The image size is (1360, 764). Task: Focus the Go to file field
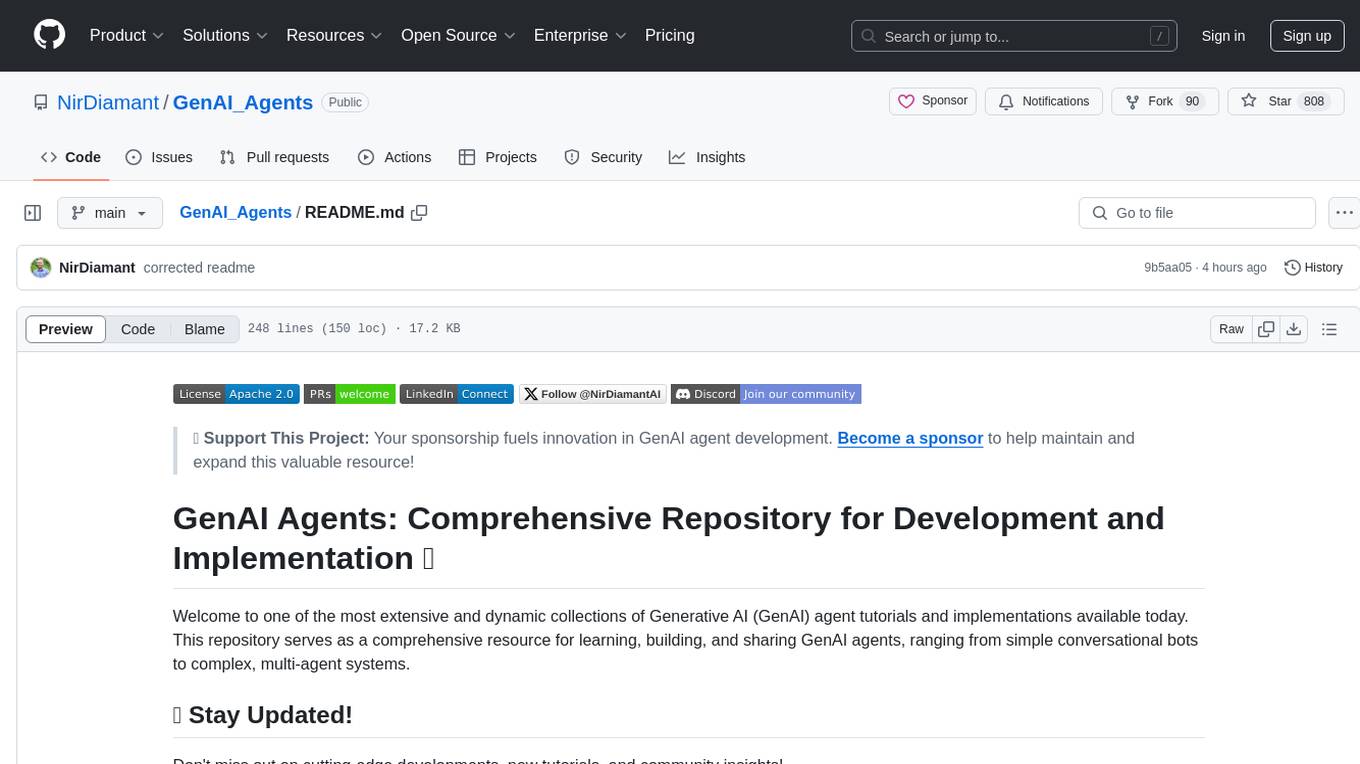(1197, 213)
